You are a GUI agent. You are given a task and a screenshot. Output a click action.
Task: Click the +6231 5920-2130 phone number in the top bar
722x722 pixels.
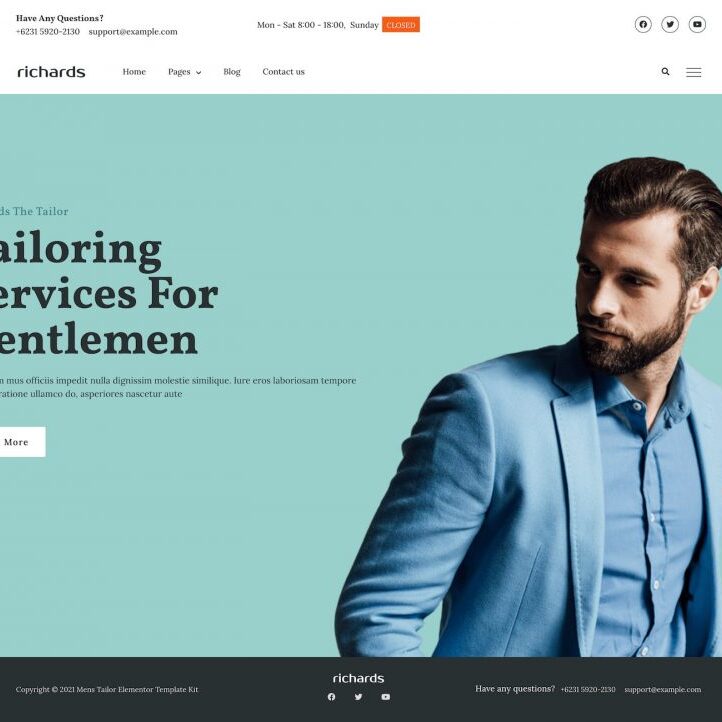tap(48, 32)
